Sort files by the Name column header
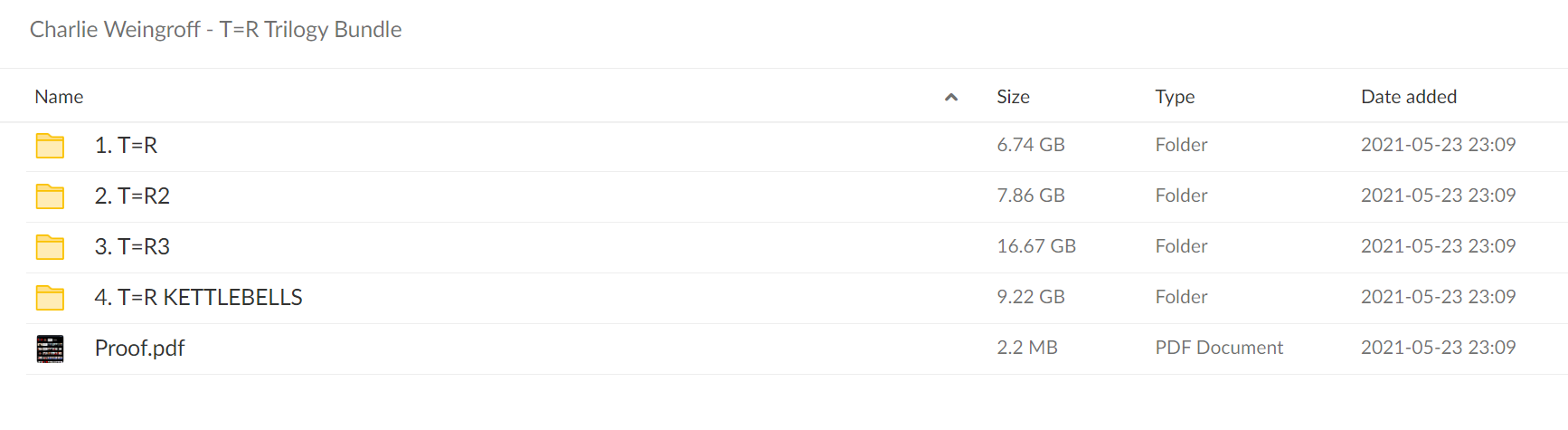Screen dimensions: 1568x430 [x=59, y=97]
